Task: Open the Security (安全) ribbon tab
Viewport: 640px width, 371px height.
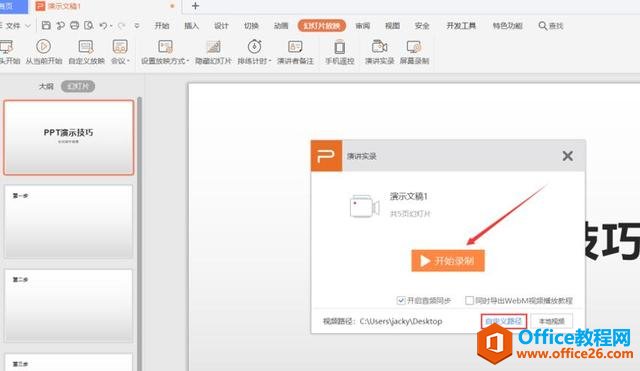Action: [422, 26]
